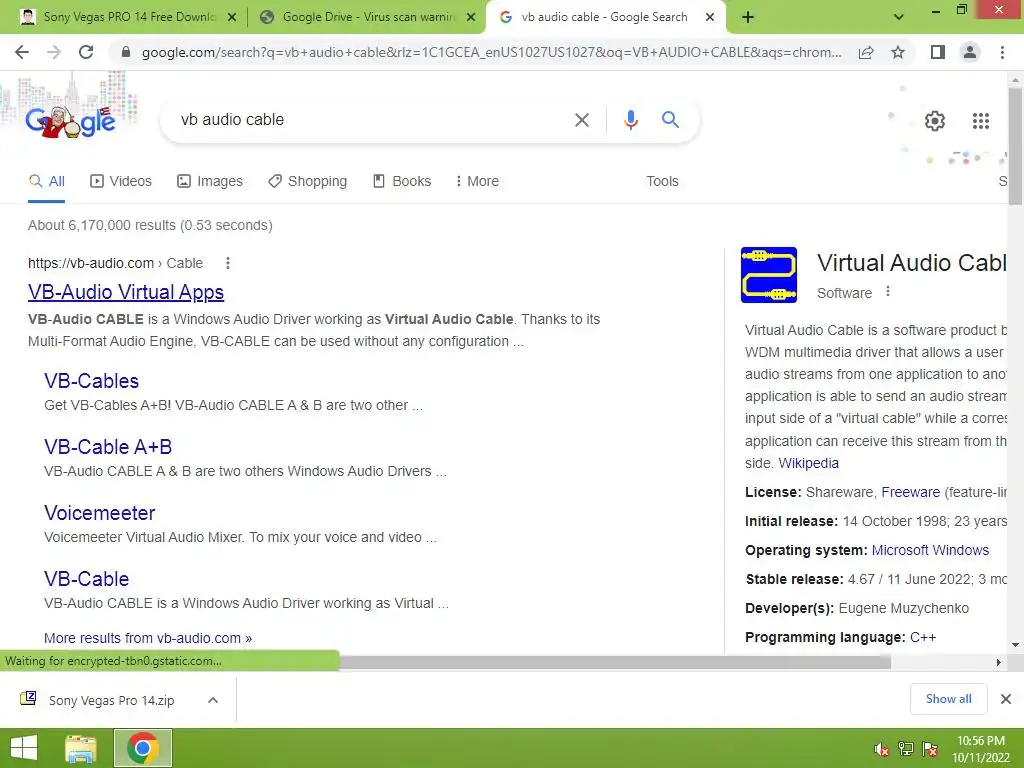Switch to Shopping results tab
The image size is (1024, 768).
coord(307,182)
